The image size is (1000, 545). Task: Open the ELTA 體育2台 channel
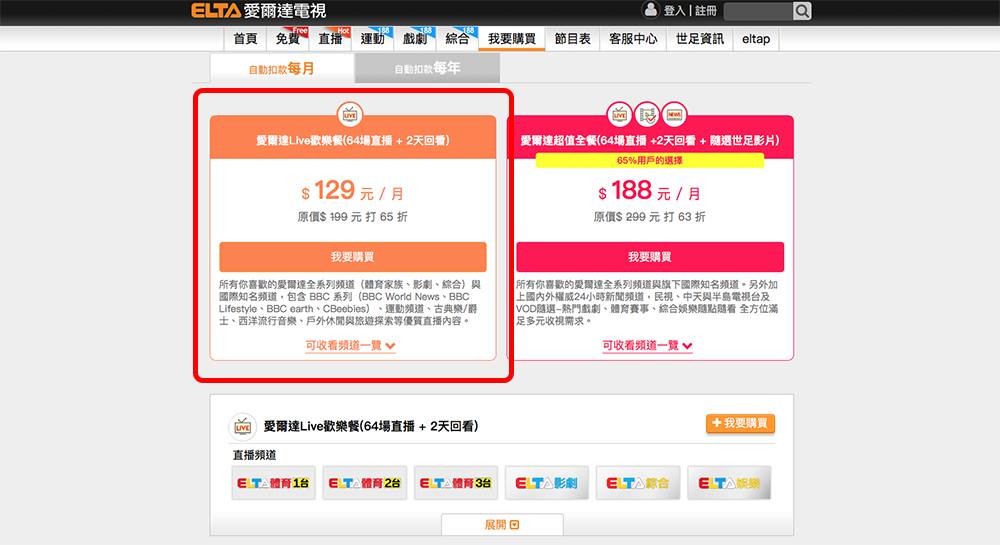pos(365,483)
